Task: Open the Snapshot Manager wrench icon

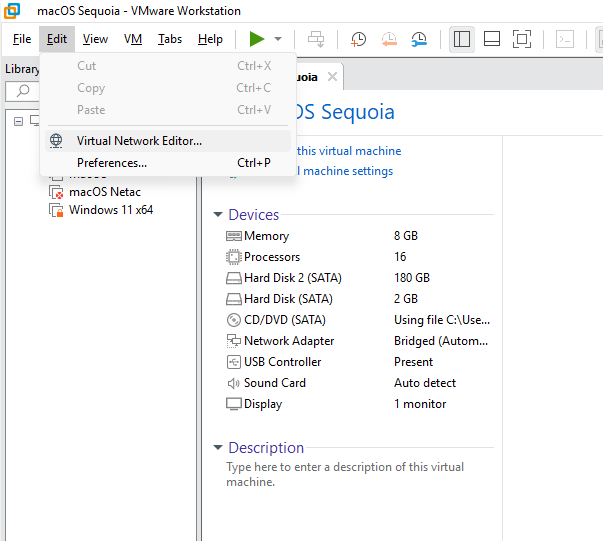Action: click(419, 39)
